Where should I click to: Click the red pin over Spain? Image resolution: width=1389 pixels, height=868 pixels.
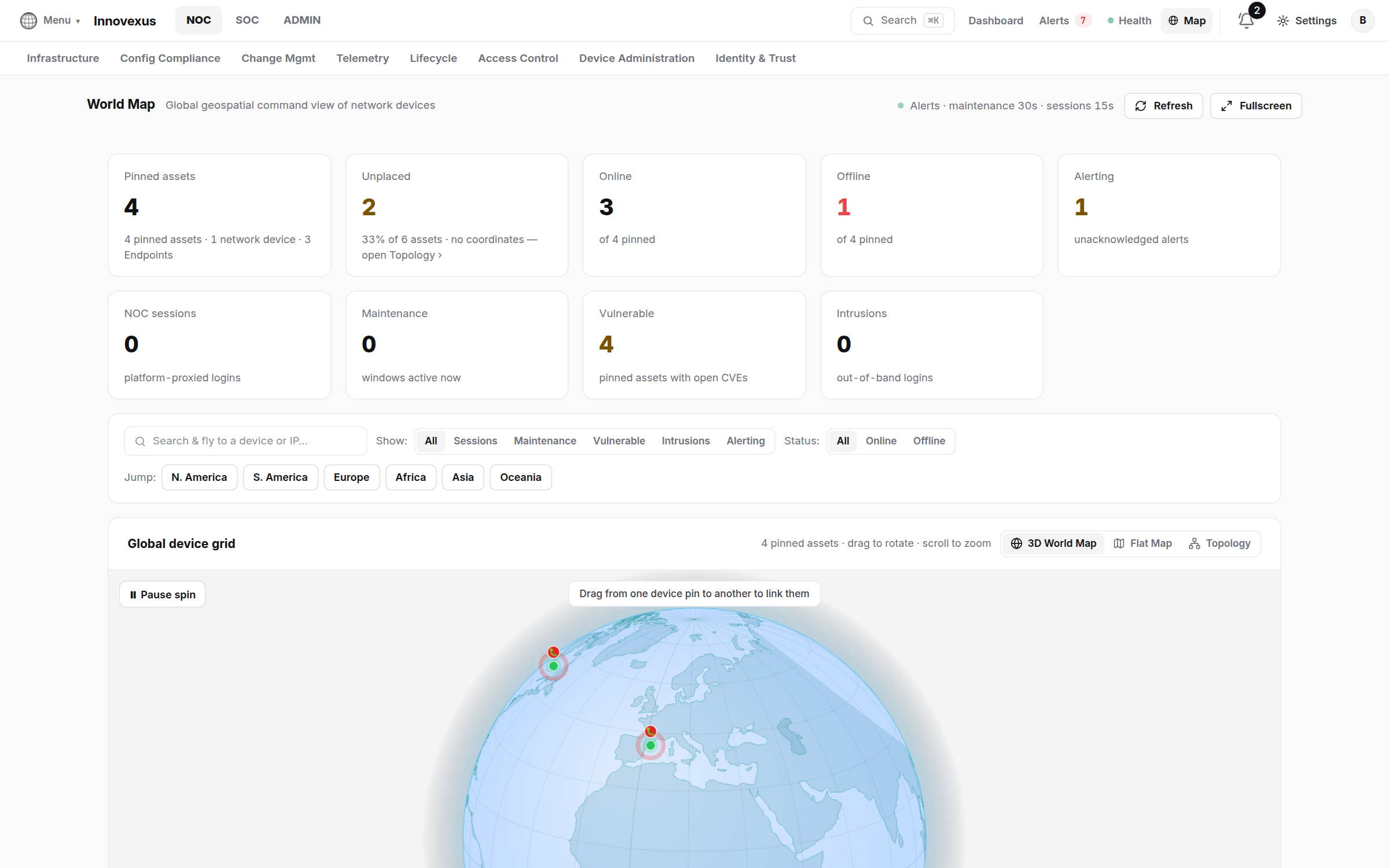click(x=651, y=731)
